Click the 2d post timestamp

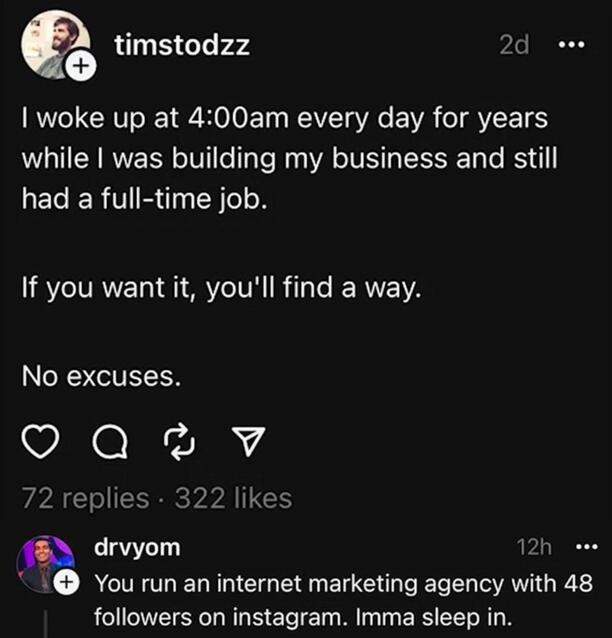point(513,46)
